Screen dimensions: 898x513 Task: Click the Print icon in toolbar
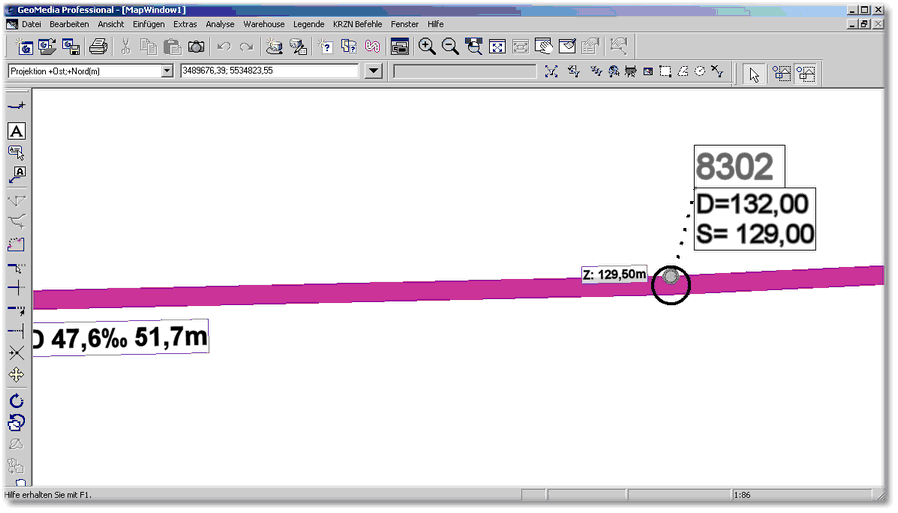[98, 46]
